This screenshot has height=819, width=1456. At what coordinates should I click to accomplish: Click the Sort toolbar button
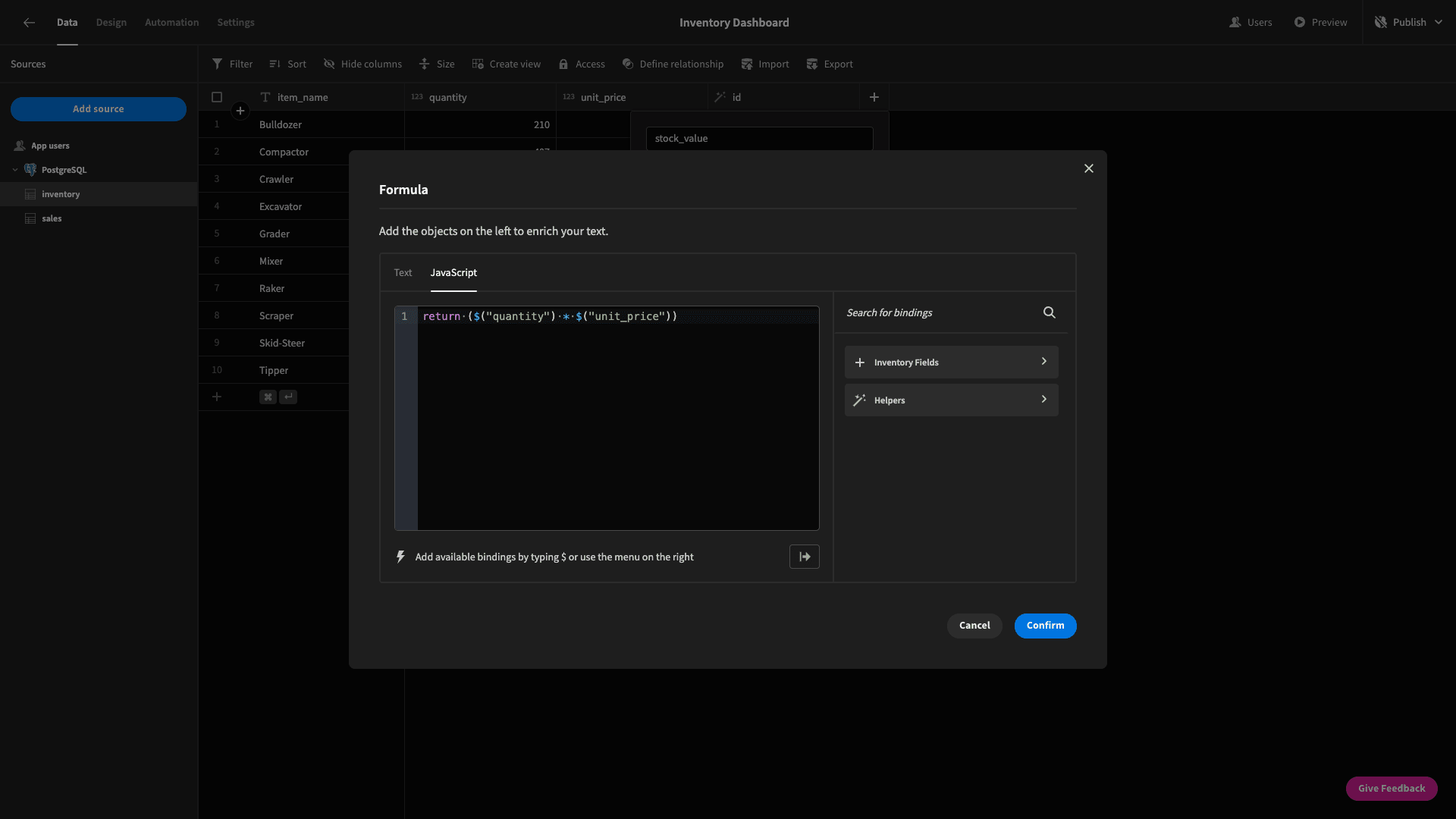tap(288, 64)
